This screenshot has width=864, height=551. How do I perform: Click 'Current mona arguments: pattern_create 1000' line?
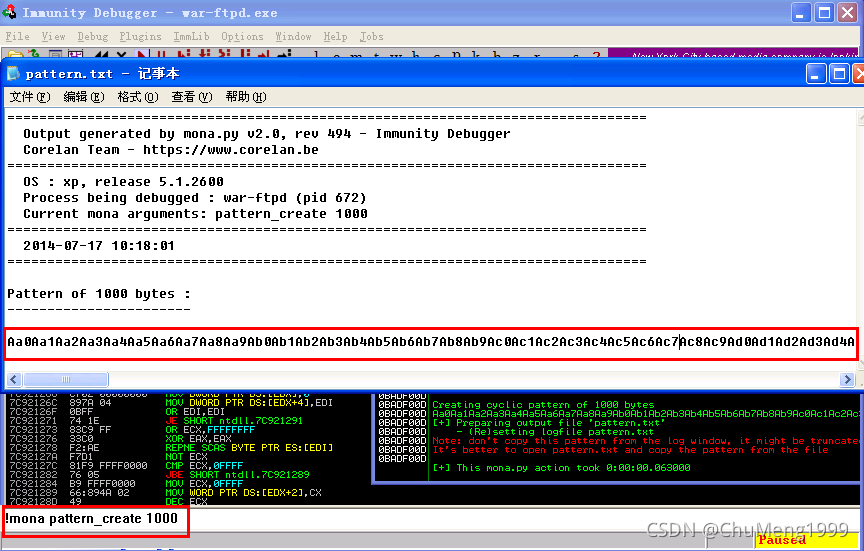tap(195, 214)
